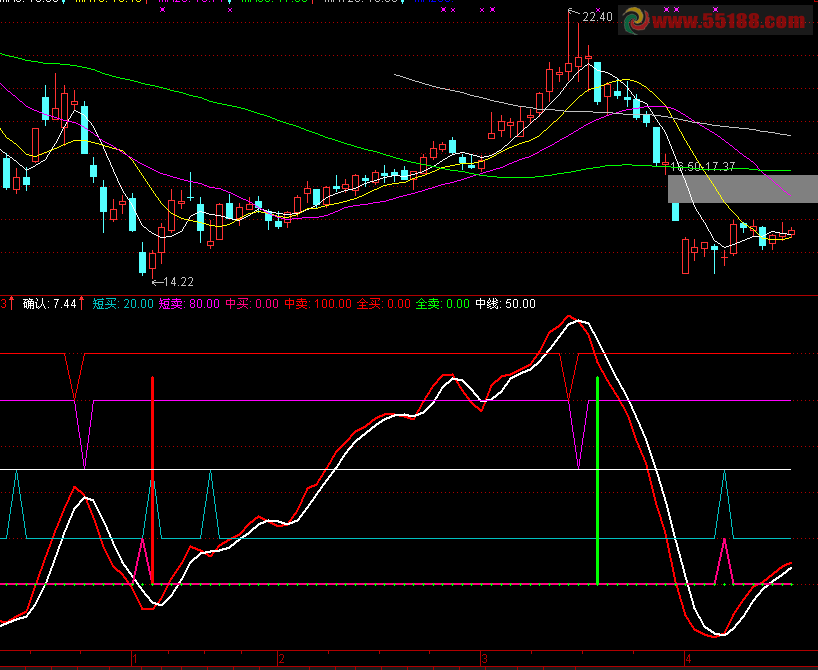Click the 全买: 0.00 indicator label
The image size is (818, 670).
coord(383,304)
